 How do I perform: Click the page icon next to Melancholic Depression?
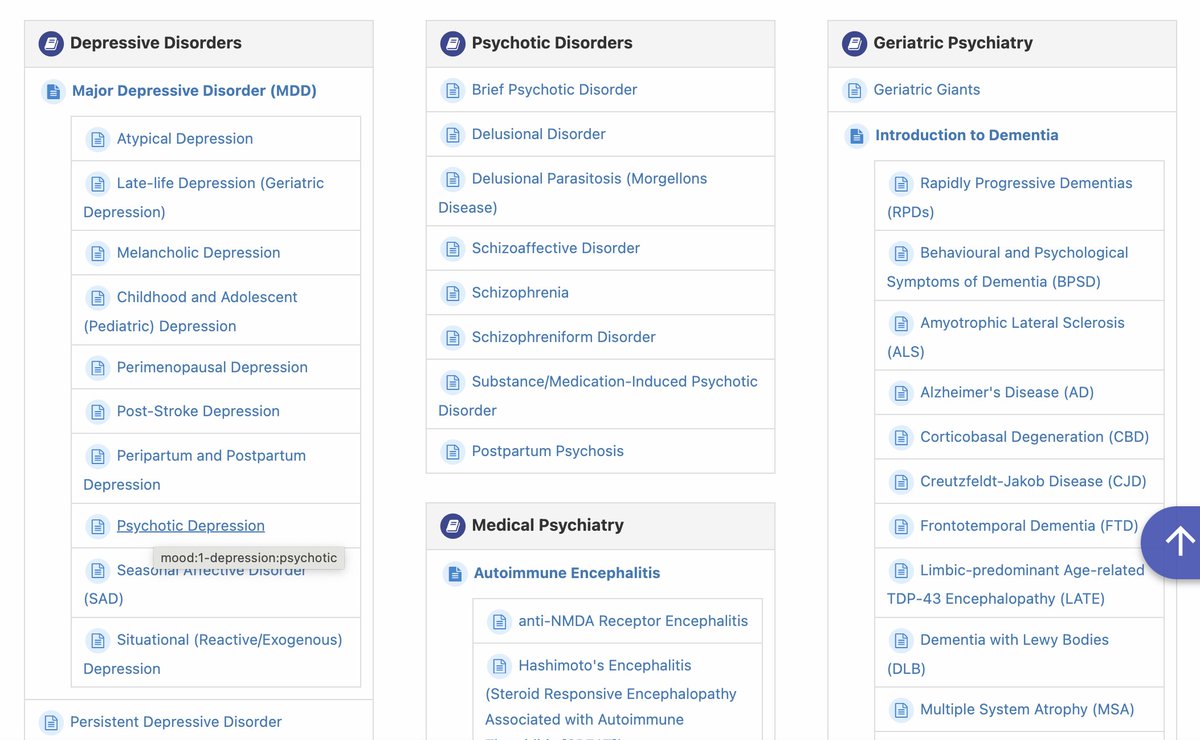click(97, 253)
